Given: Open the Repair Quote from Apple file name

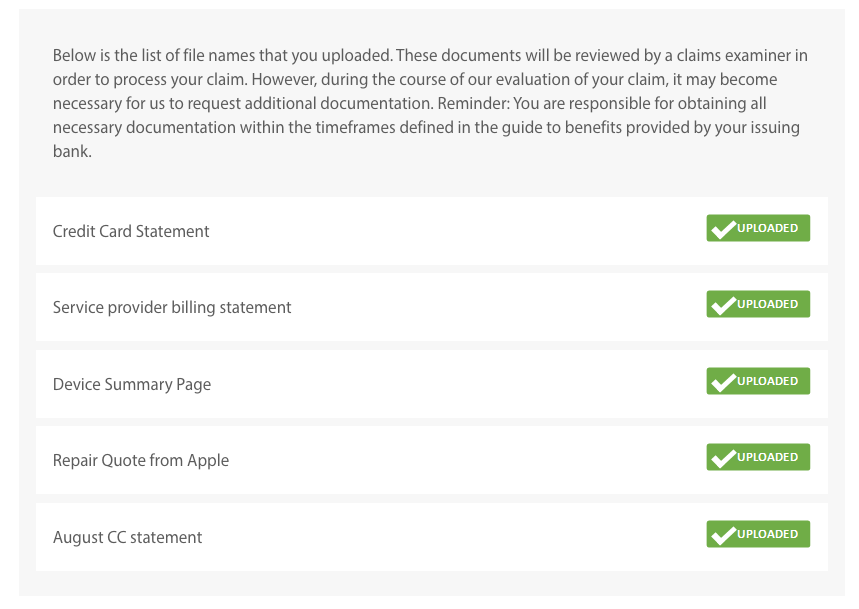Looking at the screenshot, I should 141,460.
